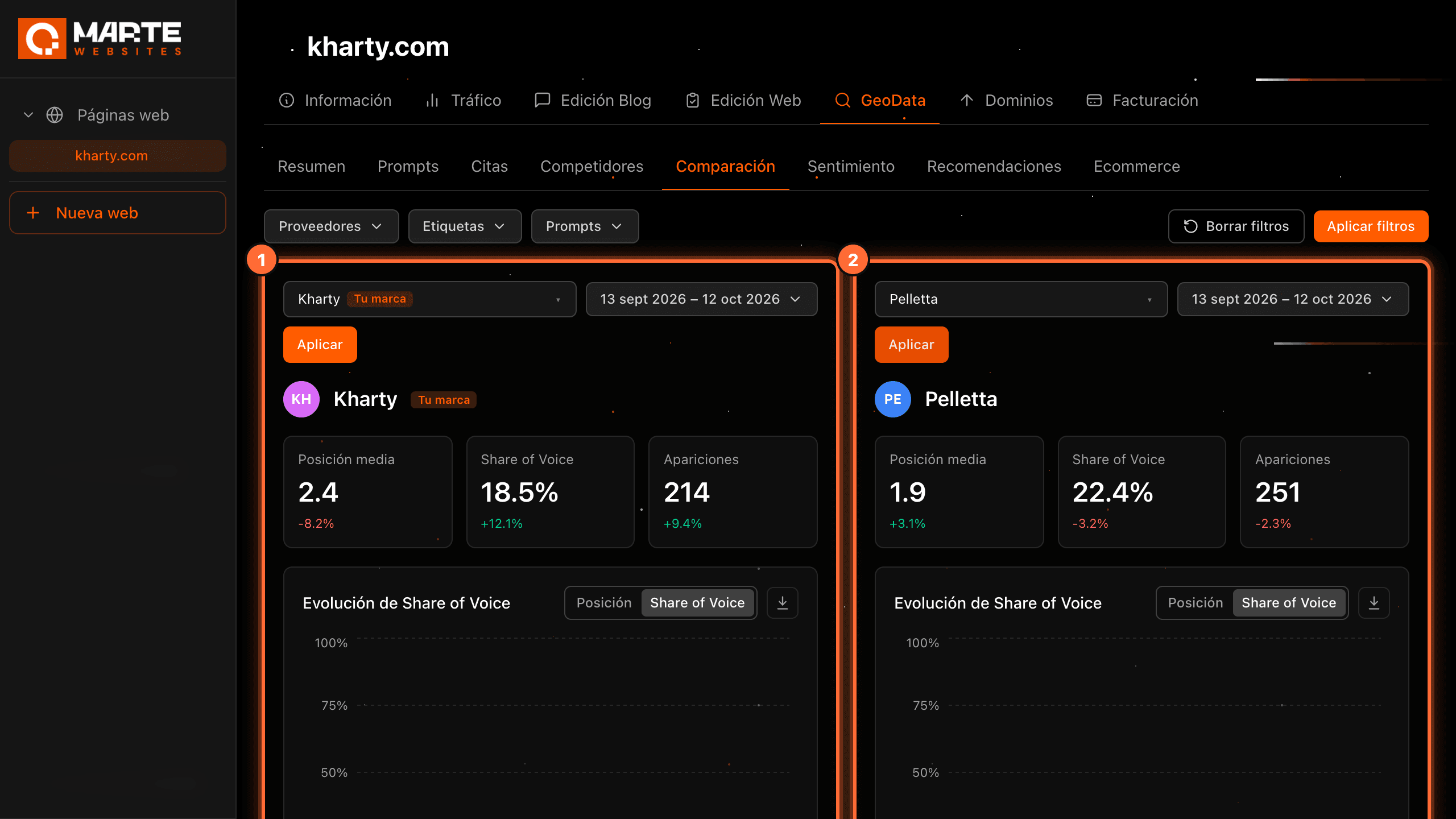Click Aplicar under the Kharty selector
Viewport: 1456px width, 819px height.
point(320,345)
